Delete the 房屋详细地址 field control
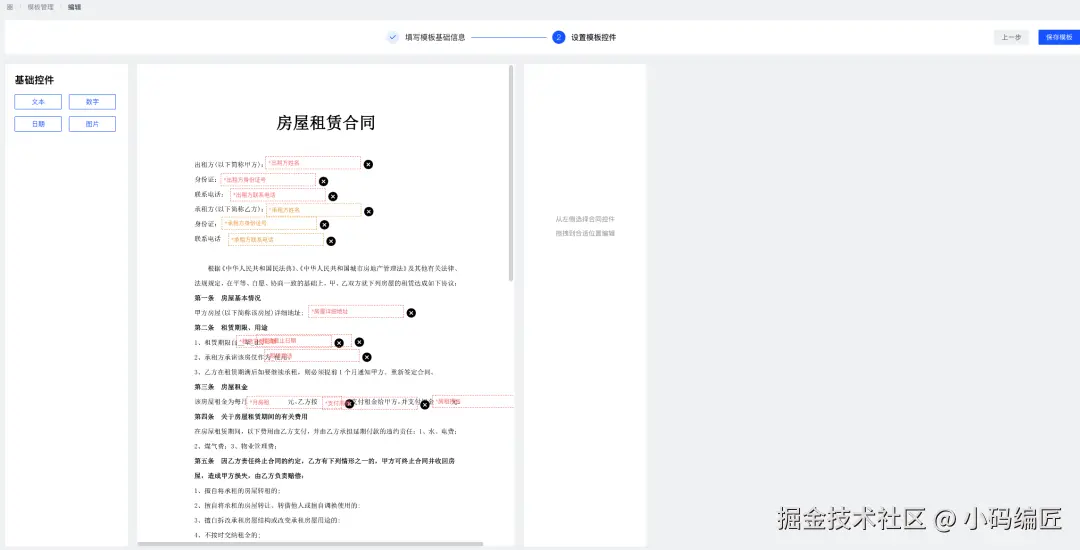 tap(411, 313)
